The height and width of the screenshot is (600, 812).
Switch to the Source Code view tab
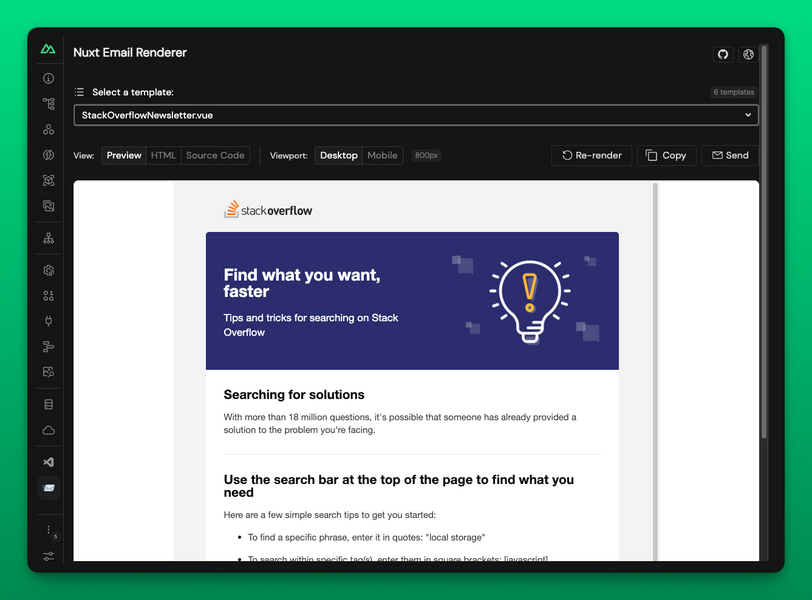click(x=215, y=156)
